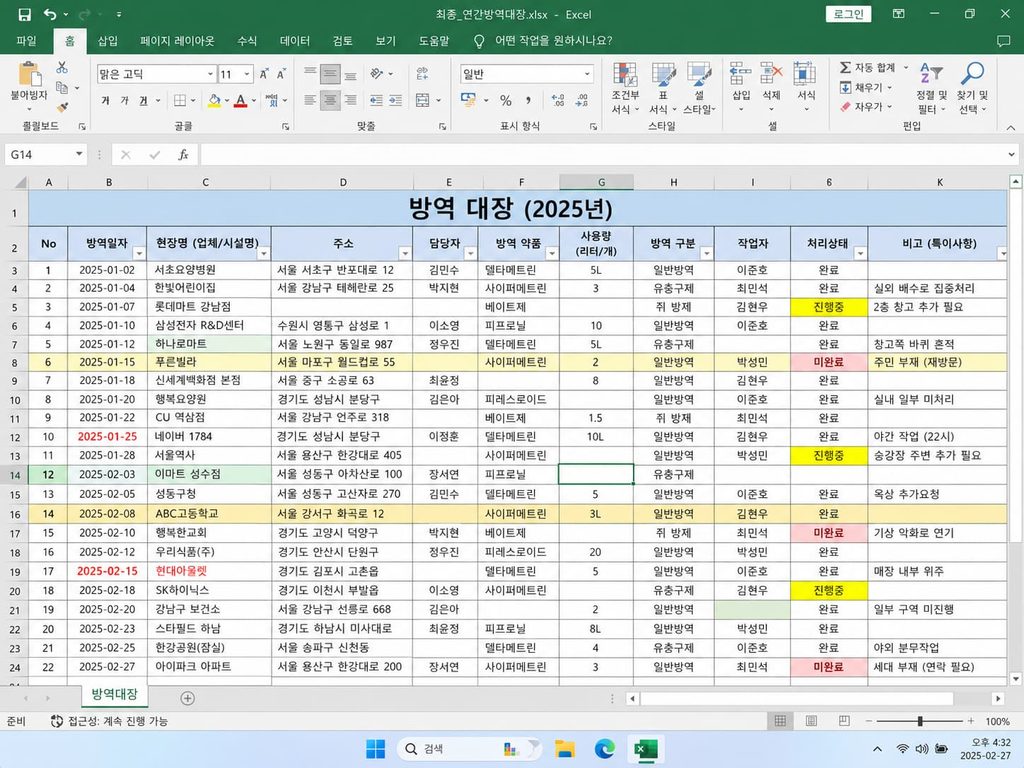The height and width of the screenshot is (768, 1024).
Task: Open filter dropdown for 주소 column
Action: (x=405, y=253)
